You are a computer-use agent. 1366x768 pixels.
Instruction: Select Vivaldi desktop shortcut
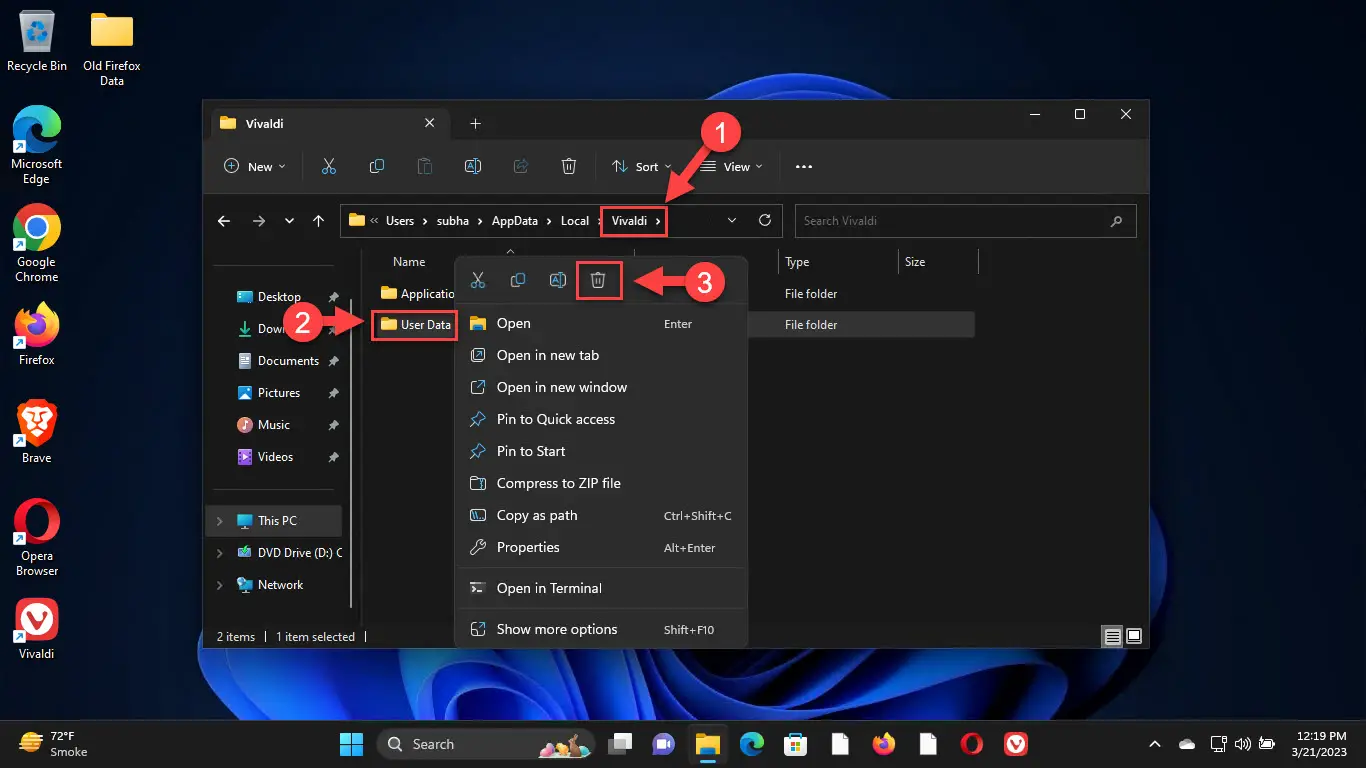click(37, 628)
